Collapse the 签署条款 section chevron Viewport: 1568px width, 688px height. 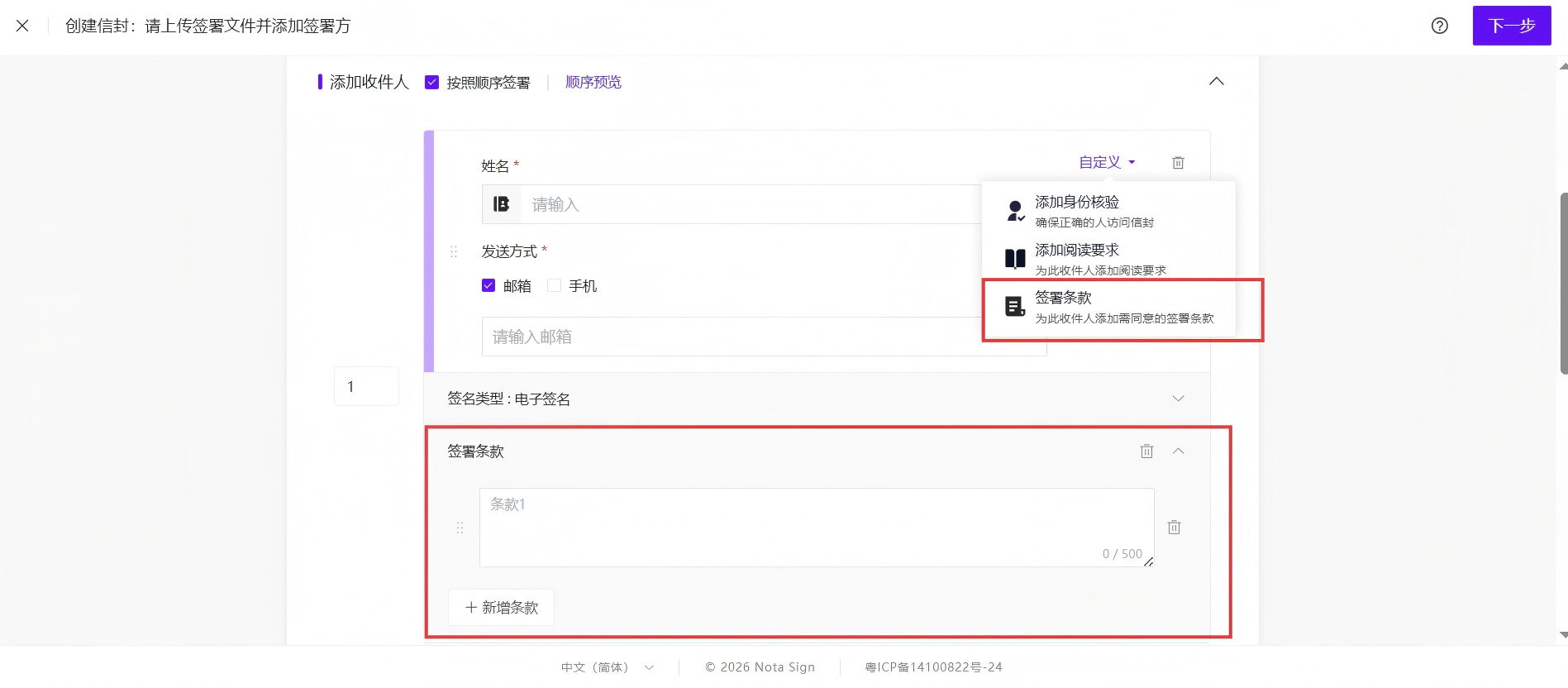(1178, 451)
